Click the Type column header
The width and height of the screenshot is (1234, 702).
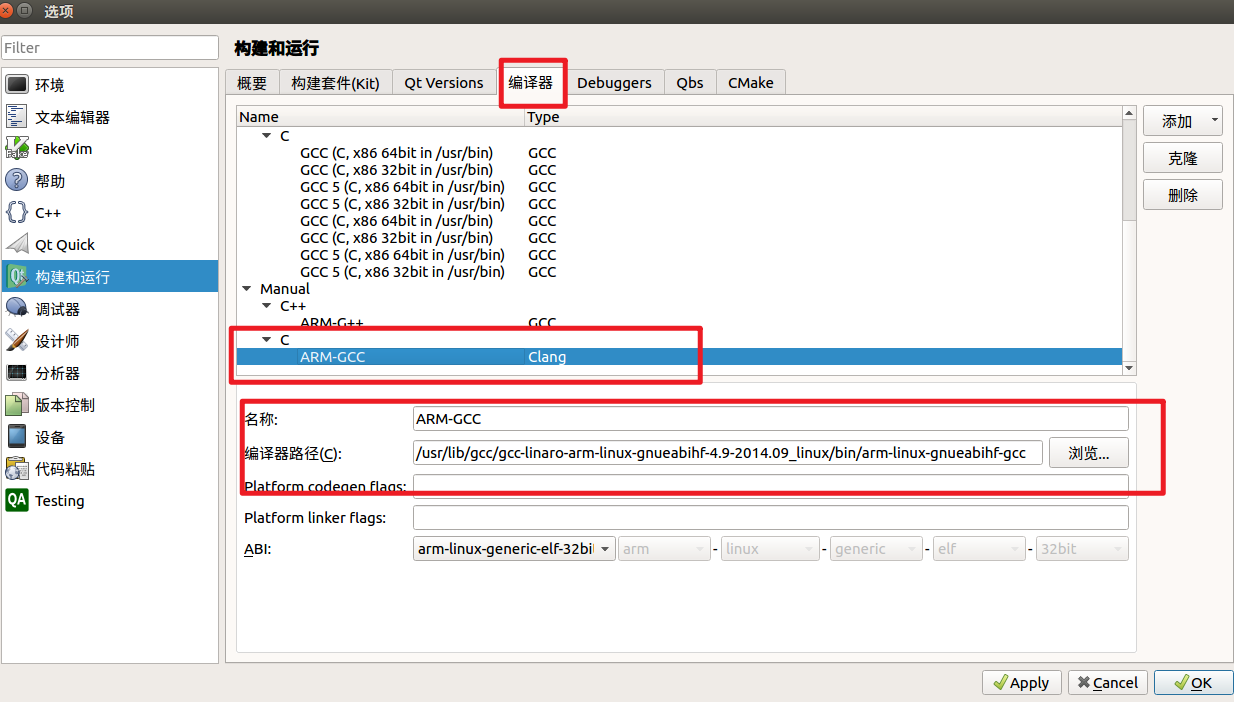[x=823, y=117]
